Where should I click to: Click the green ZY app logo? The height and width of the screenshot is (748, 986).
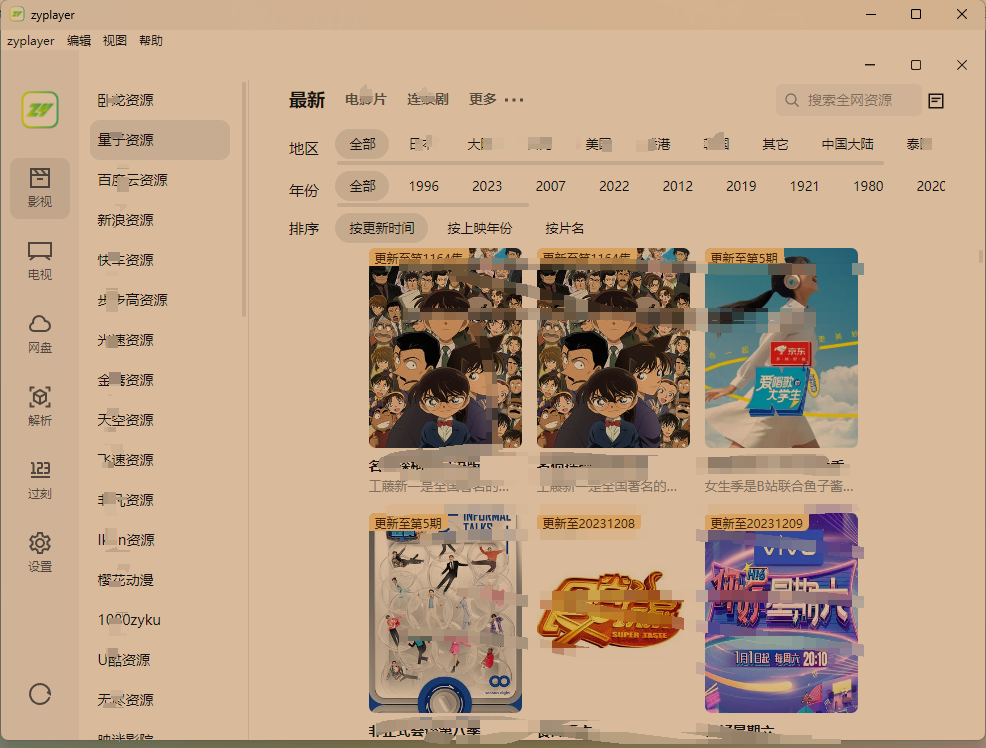40,109
